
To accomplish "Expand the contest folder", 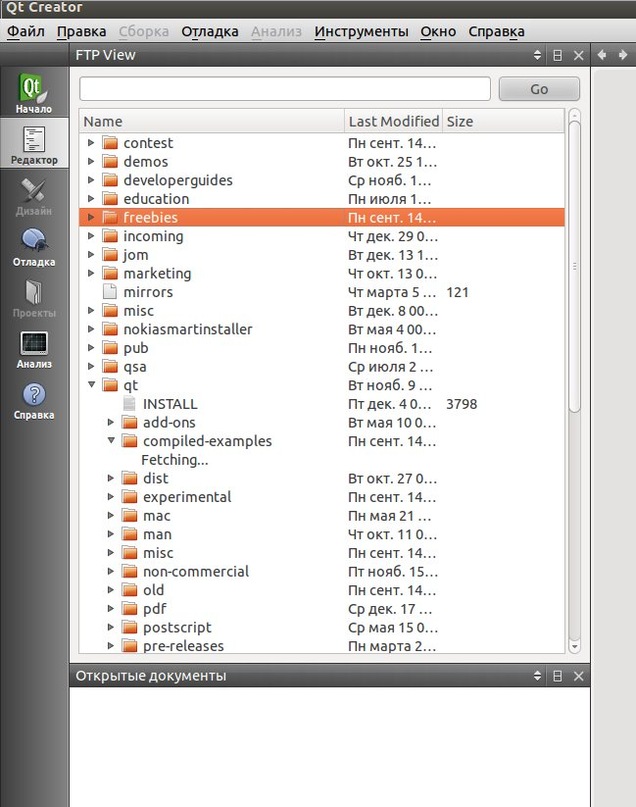I will [91, 143].
